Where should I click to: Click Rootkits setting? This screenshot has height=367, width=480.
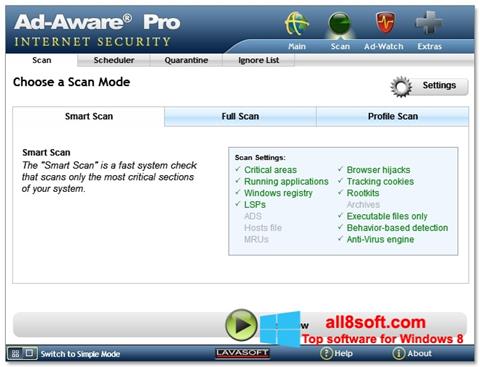coord(363,193)
